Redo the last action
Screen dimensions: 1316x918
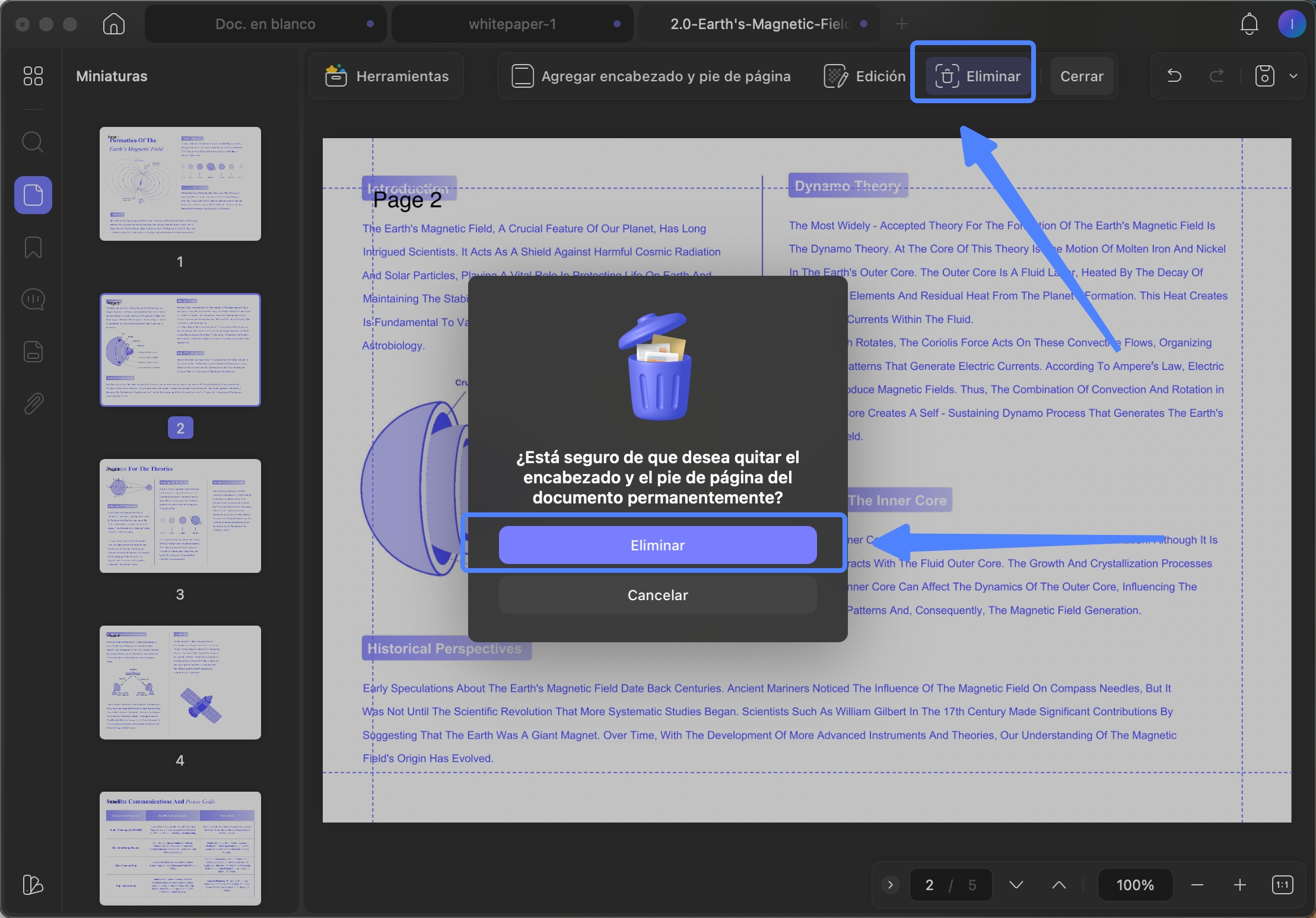coord(1217,76)
